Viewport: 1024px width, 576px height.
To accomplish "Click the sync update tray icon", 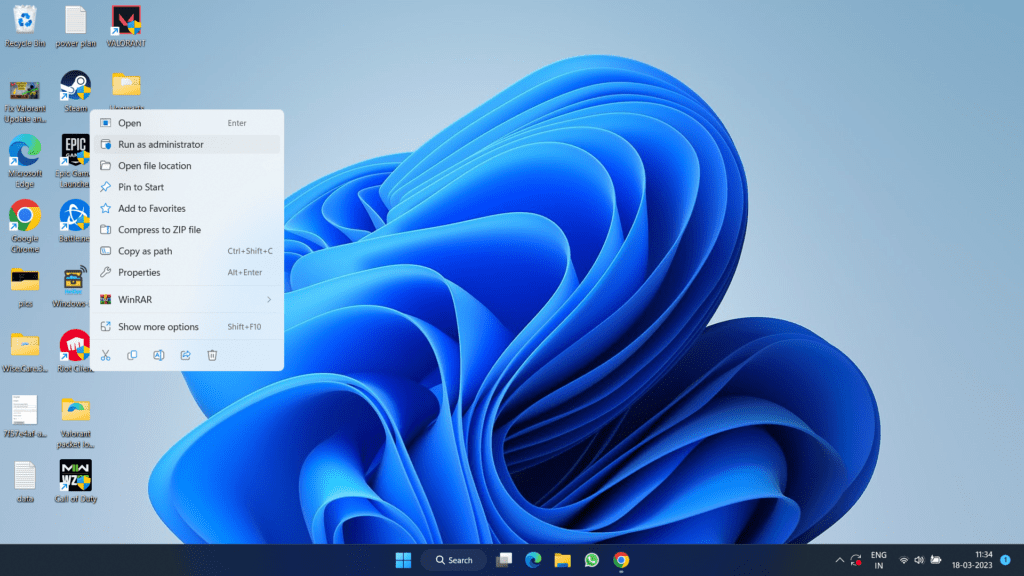I will point(856,560).
